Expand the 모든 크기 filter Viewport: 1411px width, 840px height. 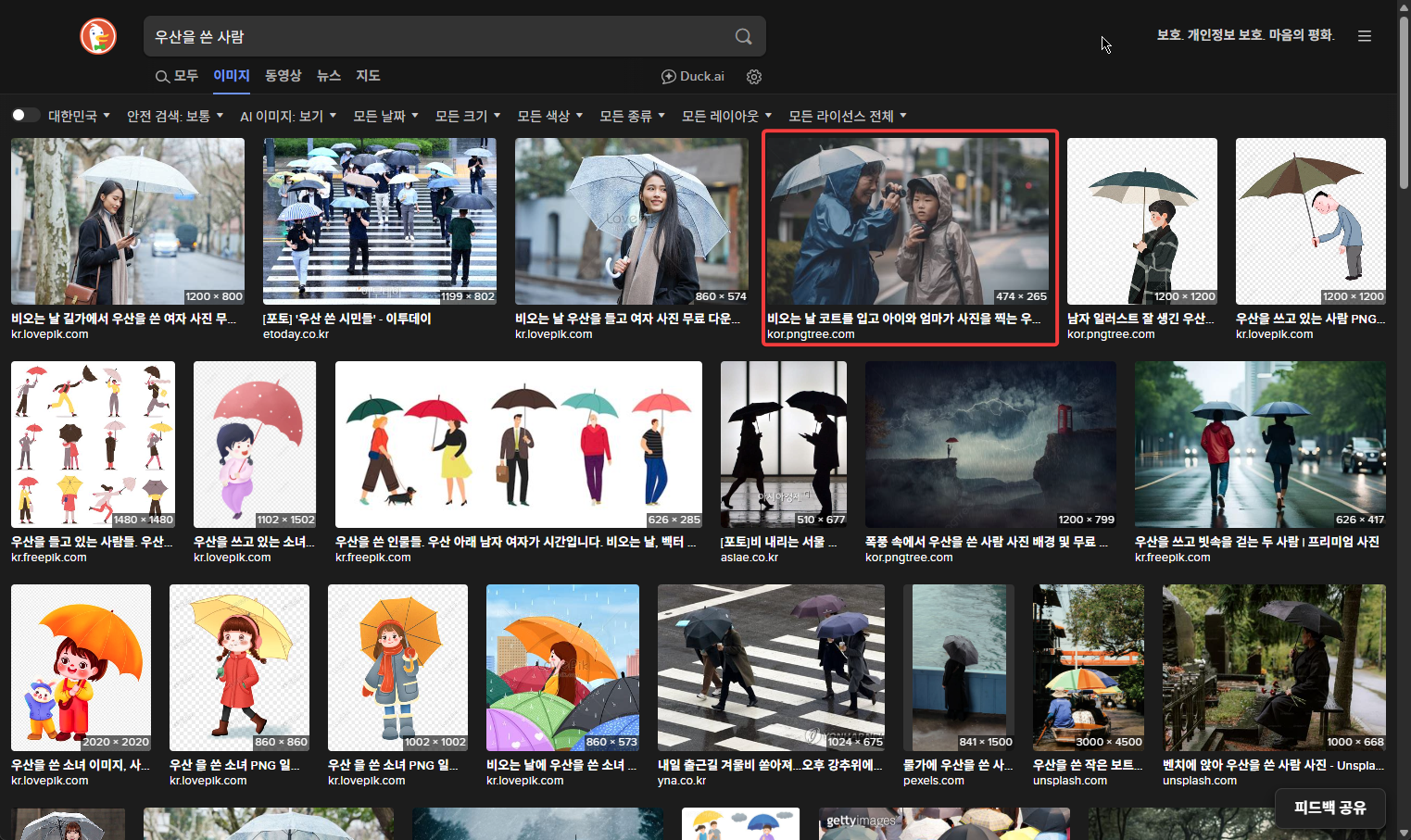467,116
